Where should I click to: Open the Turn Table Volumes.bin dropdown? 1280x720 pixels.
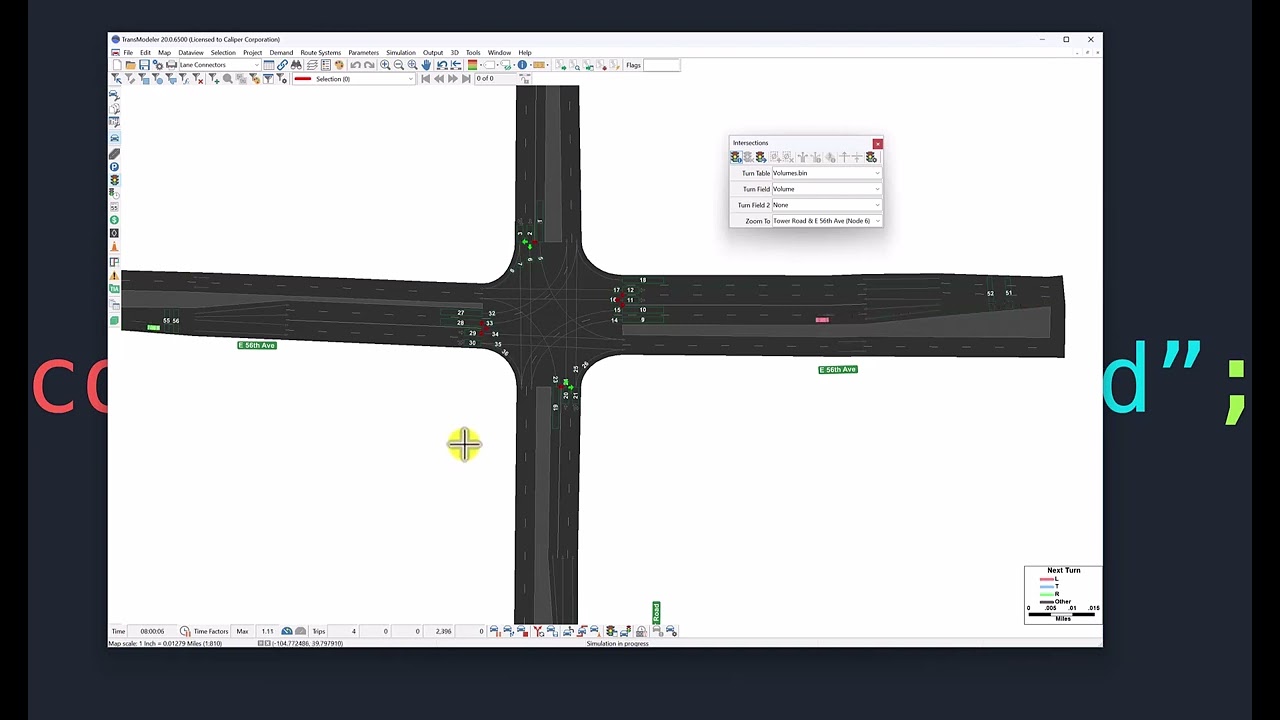826,173
